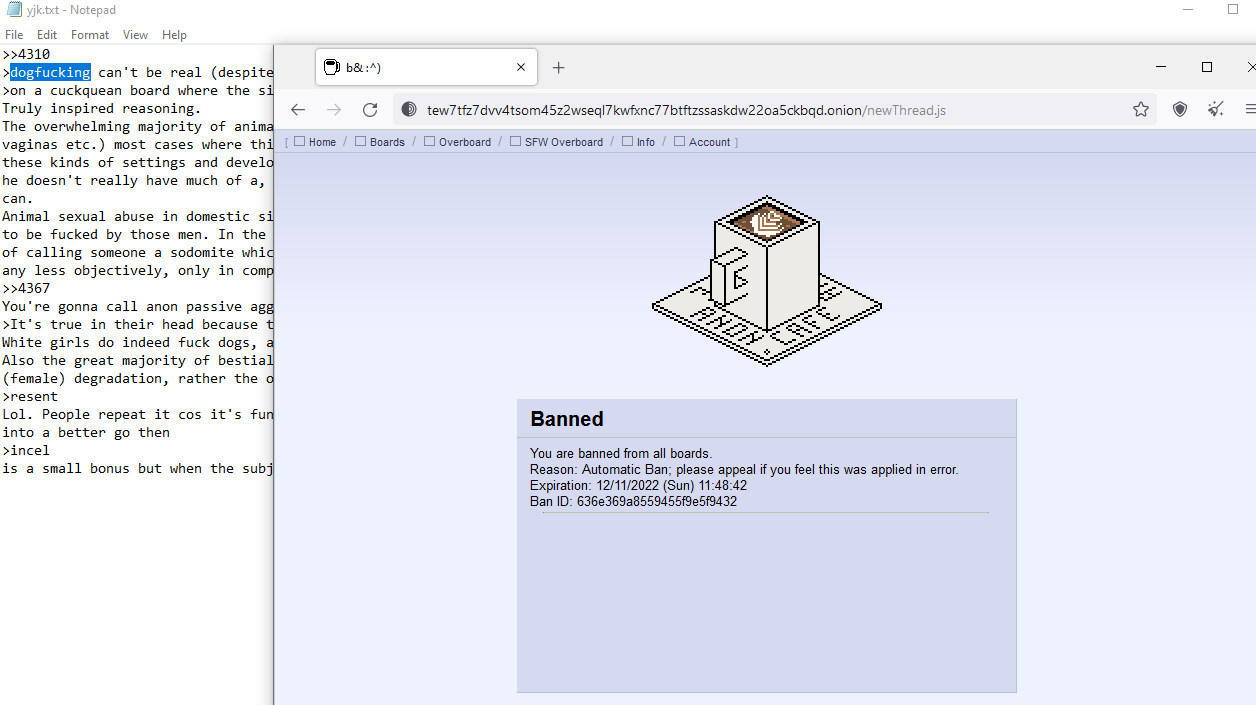Screen dimensions: 1256x705
Task: Reload the current page
Action: 370,110
